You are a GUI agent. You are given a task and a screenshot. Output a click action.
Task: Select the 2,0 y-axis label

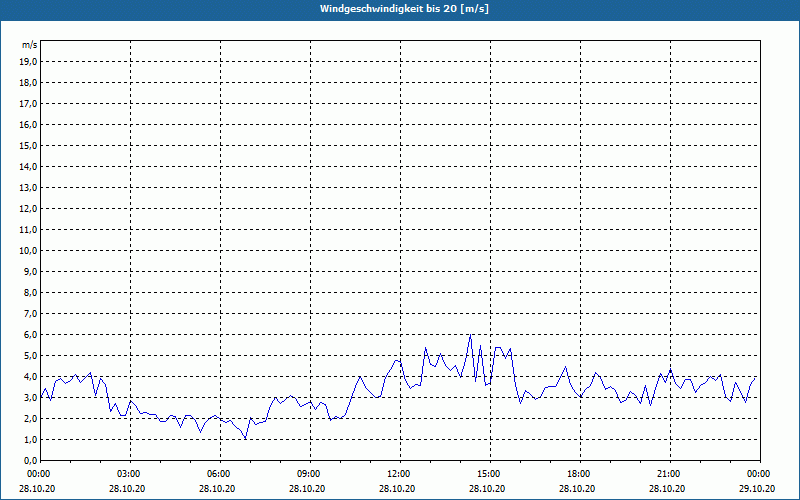31,418
